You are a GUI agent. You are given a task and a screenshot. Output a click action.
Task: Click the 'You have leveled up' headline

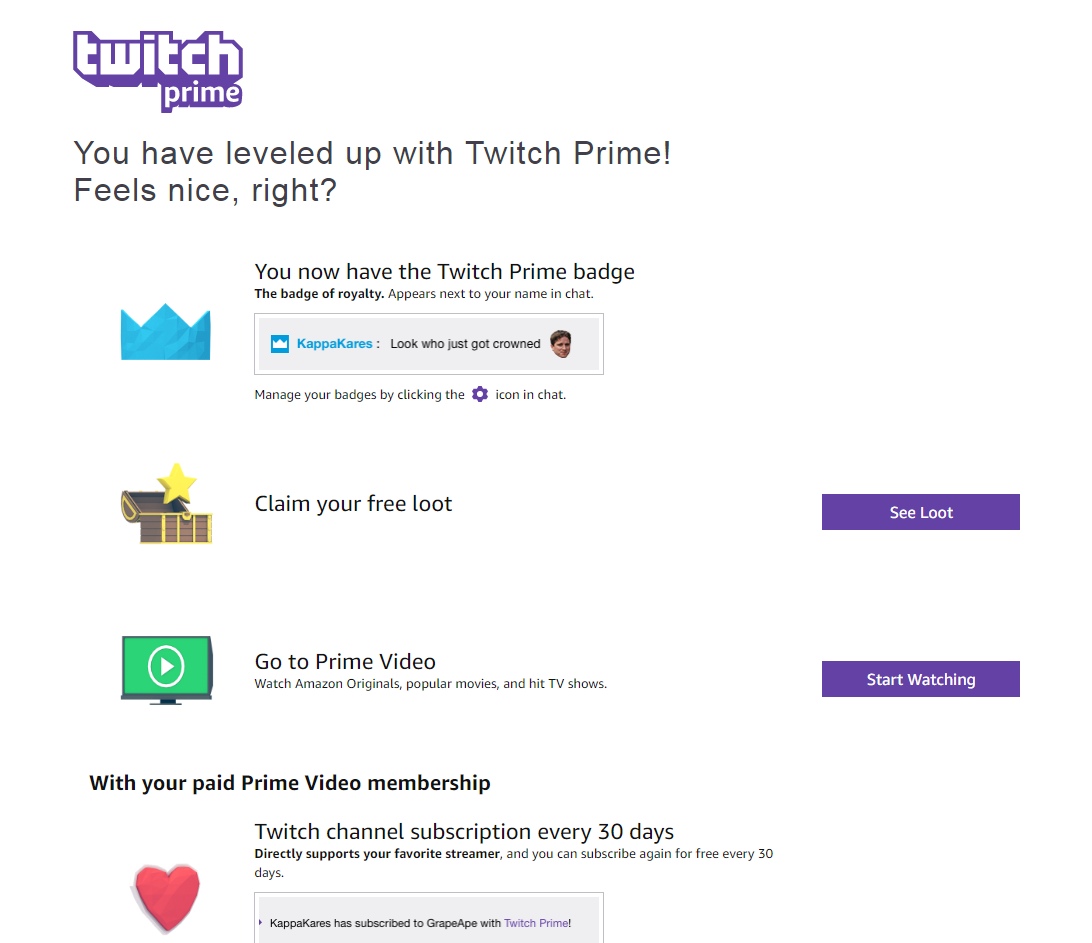click(372, 154)
